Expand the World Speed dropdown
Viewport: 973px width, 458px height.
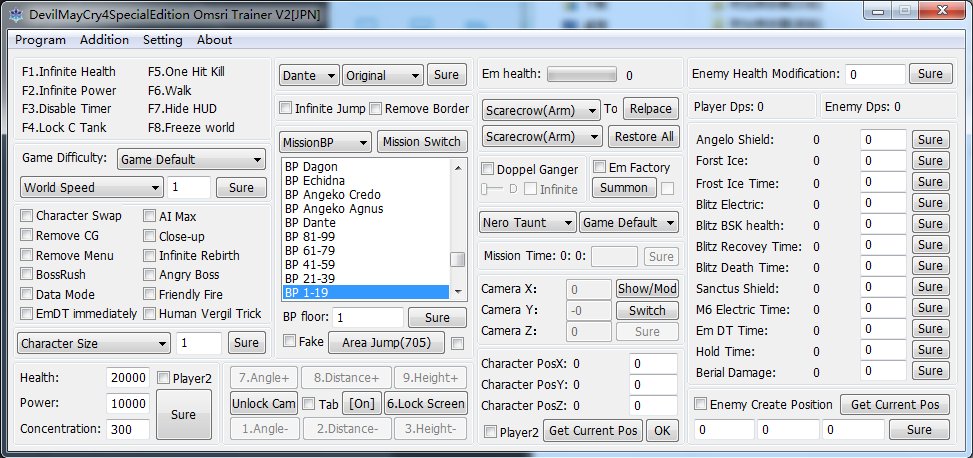click(x=92, y=187)
